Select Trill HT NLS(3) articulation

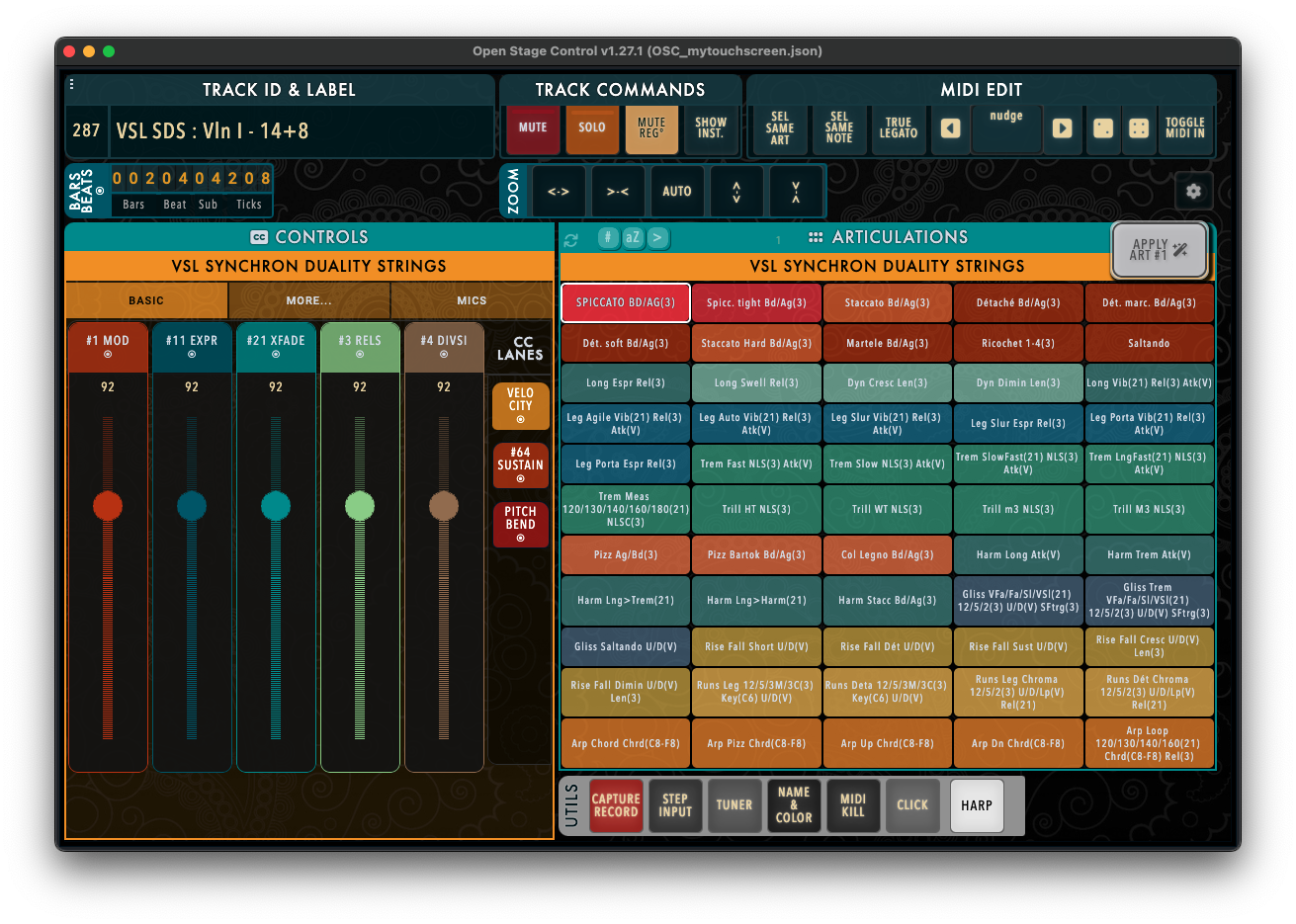coord(756,509)
